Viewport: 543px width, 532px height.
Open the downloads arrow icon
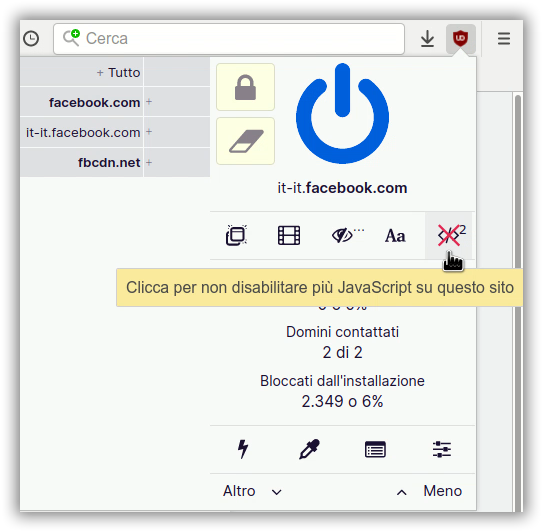(x=427, y=39)
